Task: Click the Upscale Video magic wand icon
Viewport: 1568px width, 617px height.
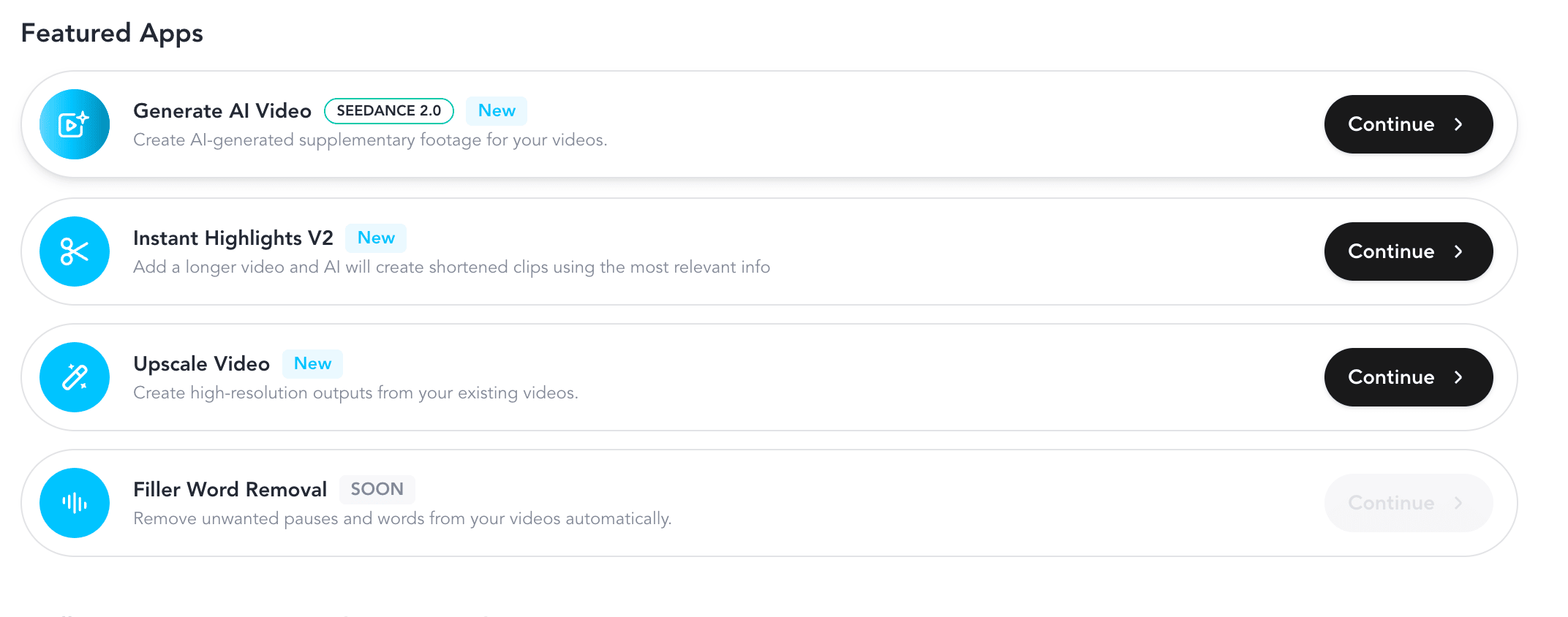Action: point(75,377)
